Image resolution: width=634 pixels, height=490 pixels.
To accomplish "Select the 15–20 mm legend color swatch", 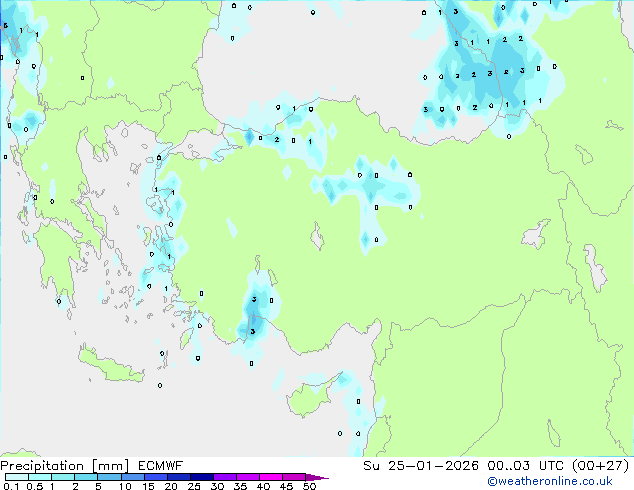I will pos(156,477).
